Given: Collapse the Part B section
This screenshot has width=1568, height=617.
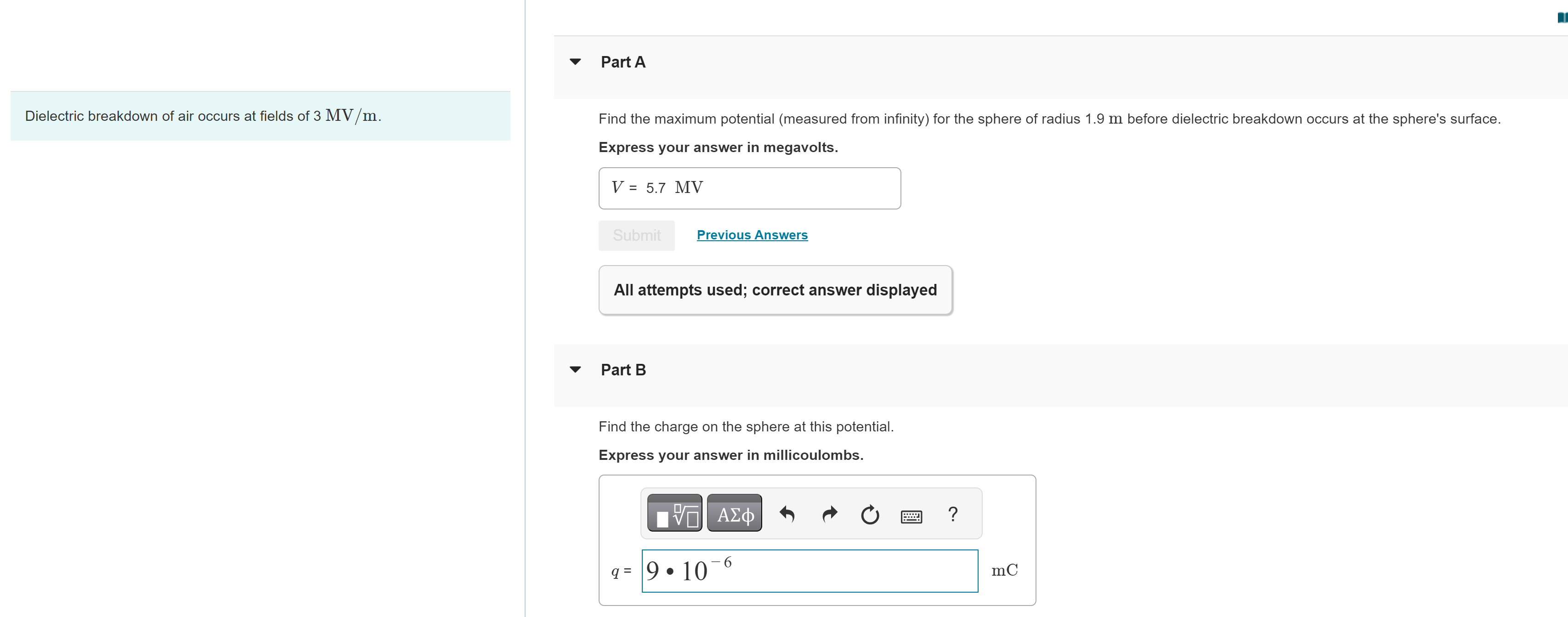Looking at the screenshot, I should click(575, 369).
